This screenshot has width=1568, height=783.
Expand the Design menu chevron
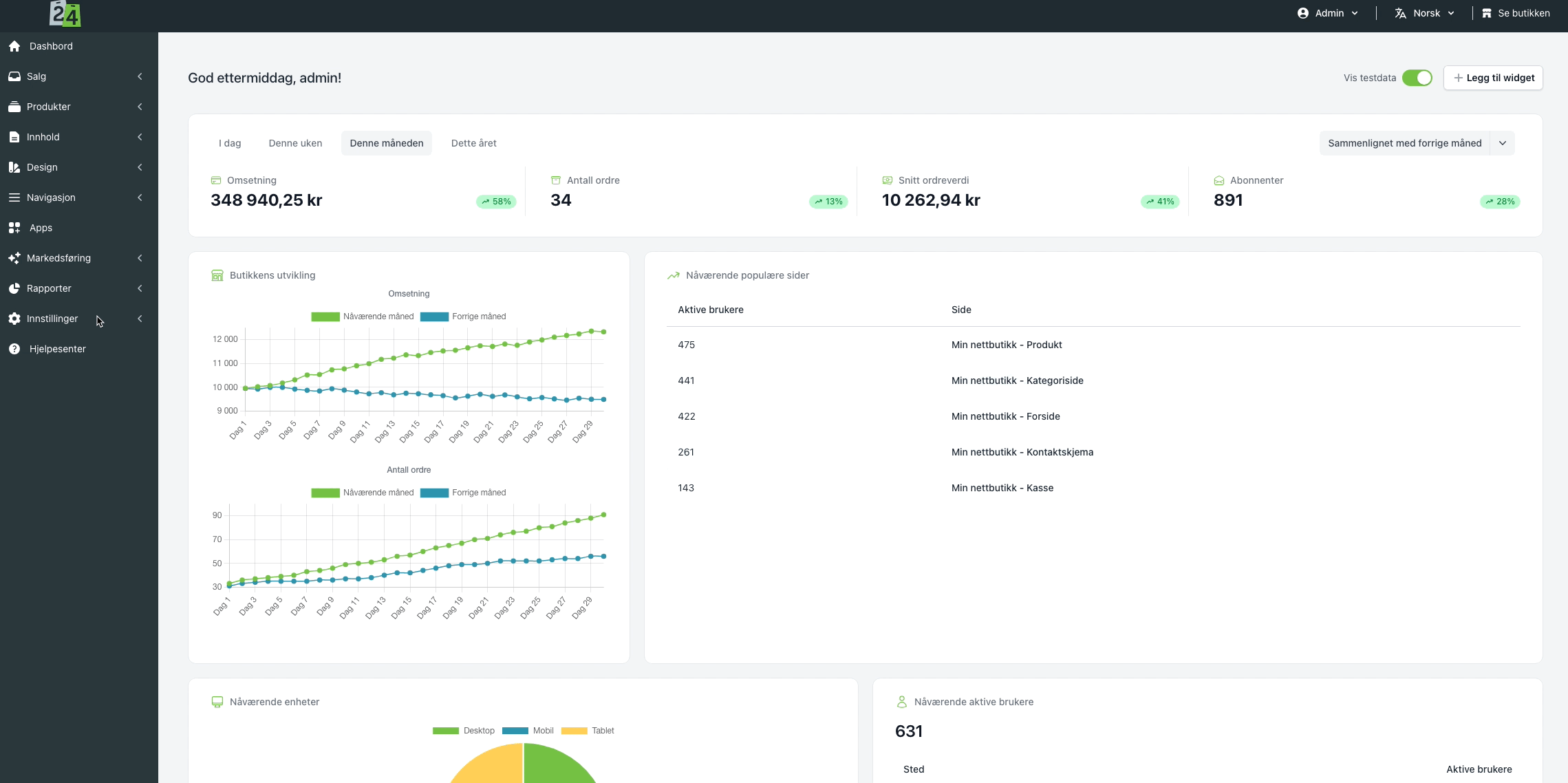140,167
